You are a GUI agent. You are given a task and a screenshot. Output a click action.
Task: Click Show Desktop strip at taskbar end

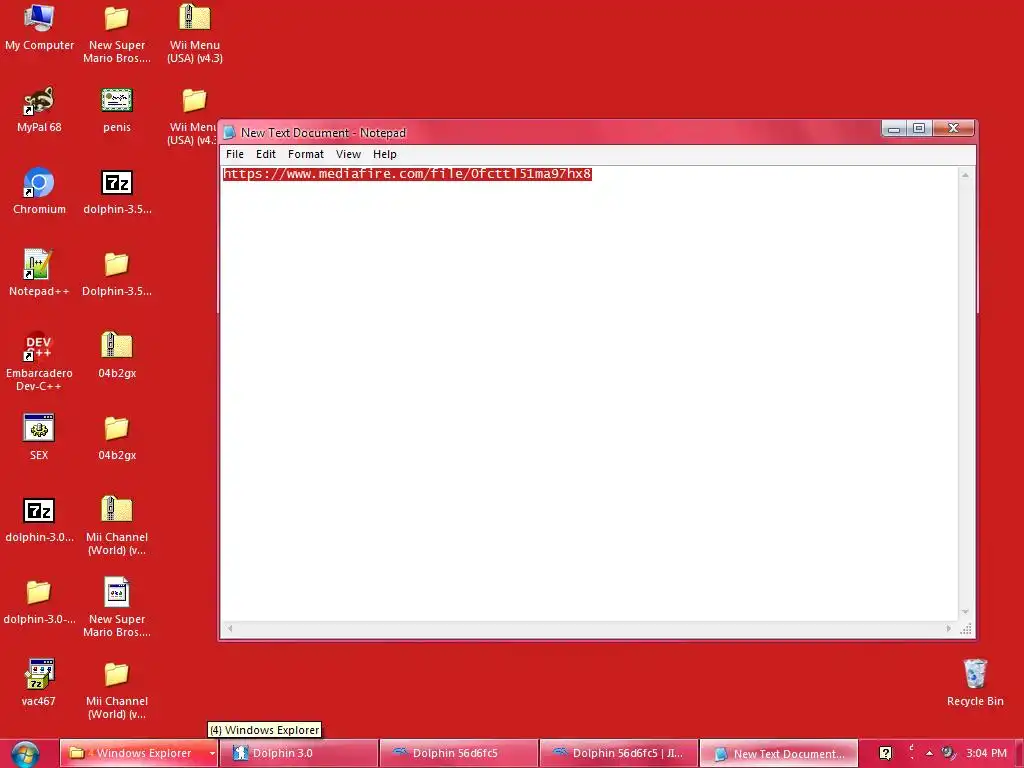pos(1019,754)
